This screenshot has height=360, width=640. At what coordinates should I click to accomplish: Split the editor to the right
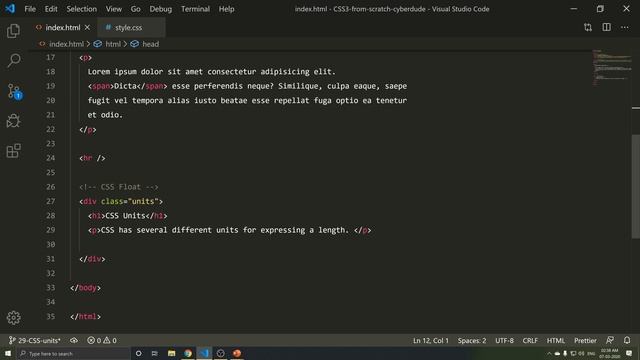[607, 27]
